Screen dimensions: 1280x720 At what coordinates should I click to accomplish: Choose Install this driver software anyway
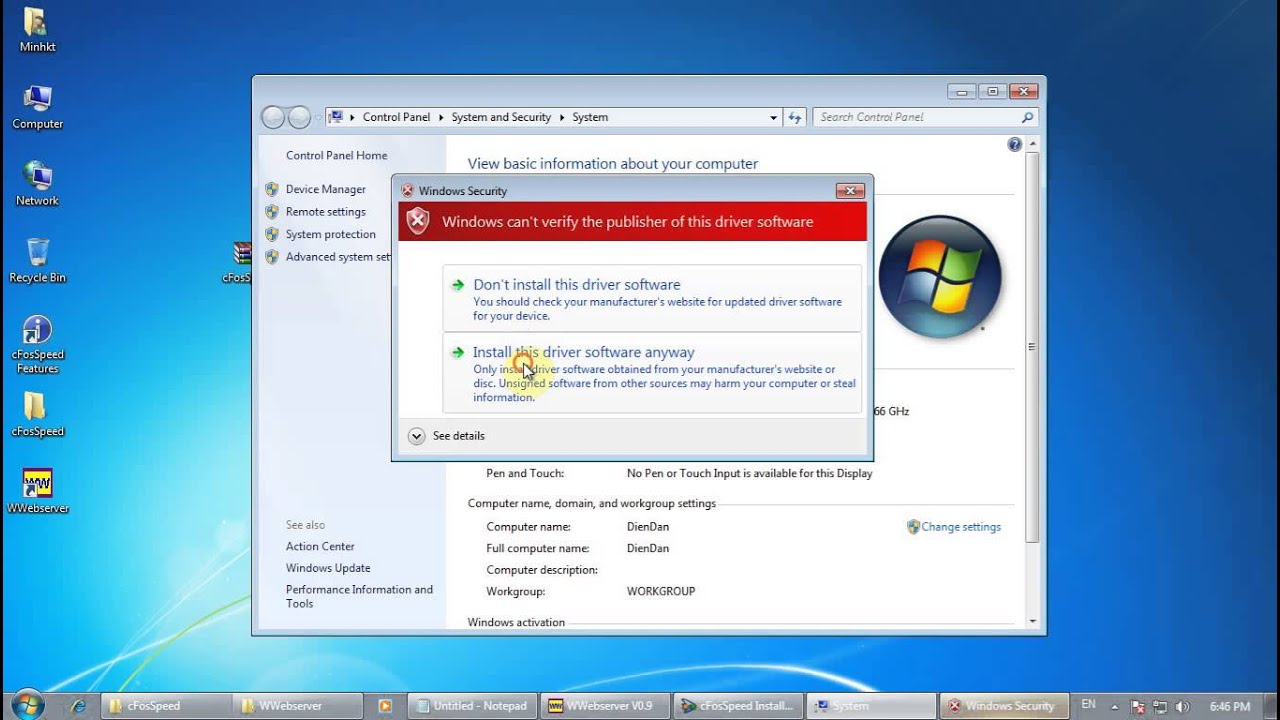651,373
